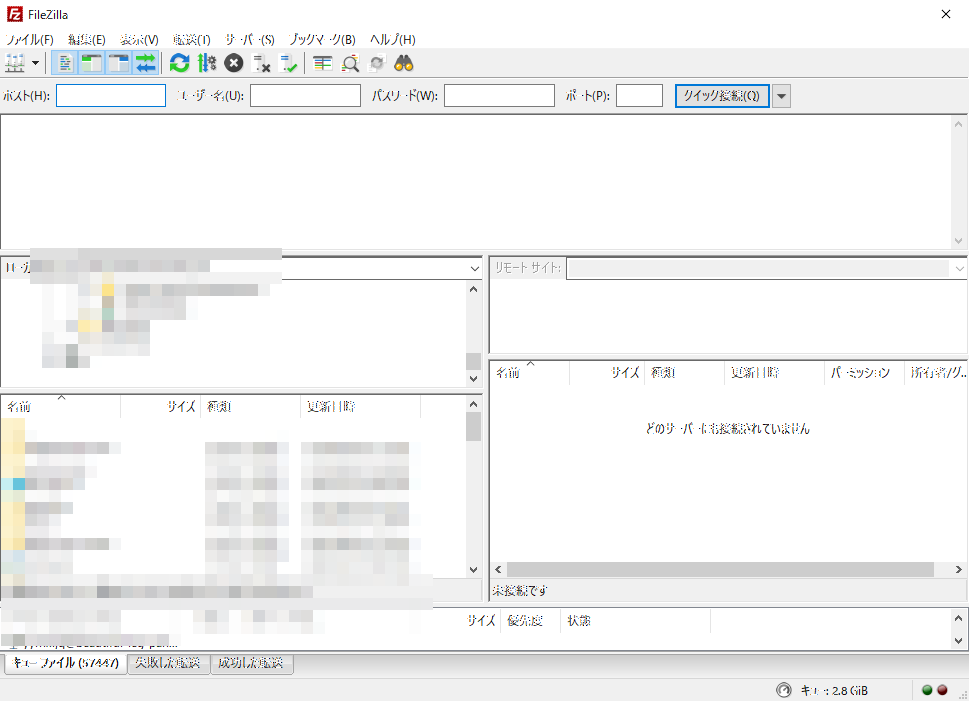The height and width of the screenshot is (701, 969).
Task: Refresh the file and folder lists
Action: point(179,63)
